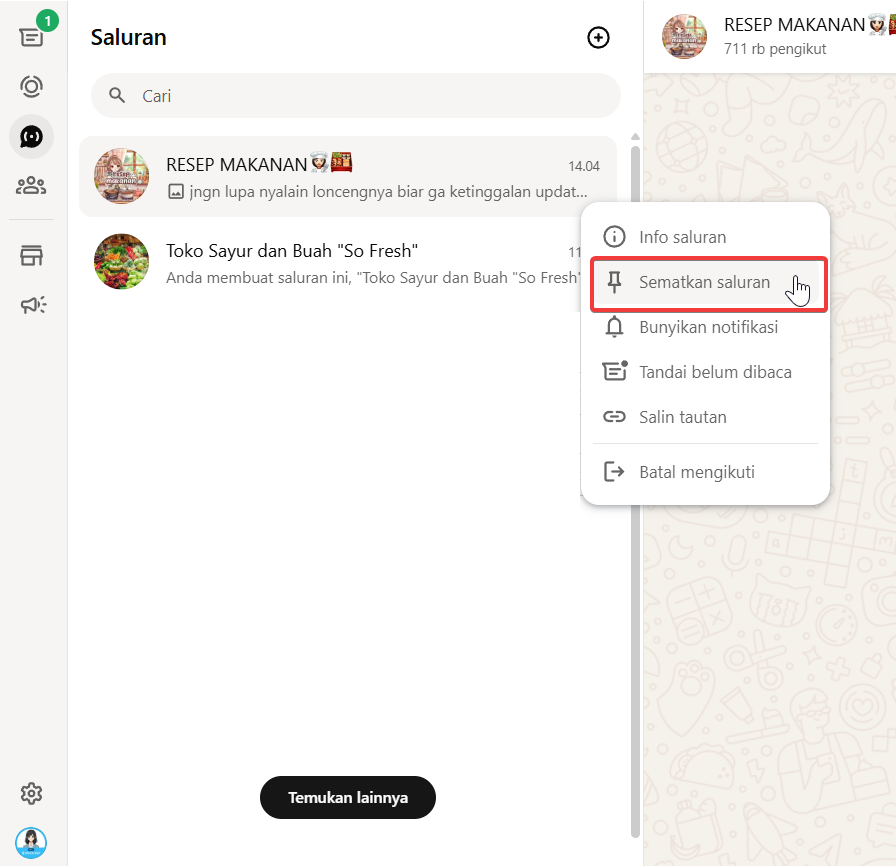Viewport: 896px width, 866px height.
Task: Open the Settings gear icon
Action: (x=32, y=794)
